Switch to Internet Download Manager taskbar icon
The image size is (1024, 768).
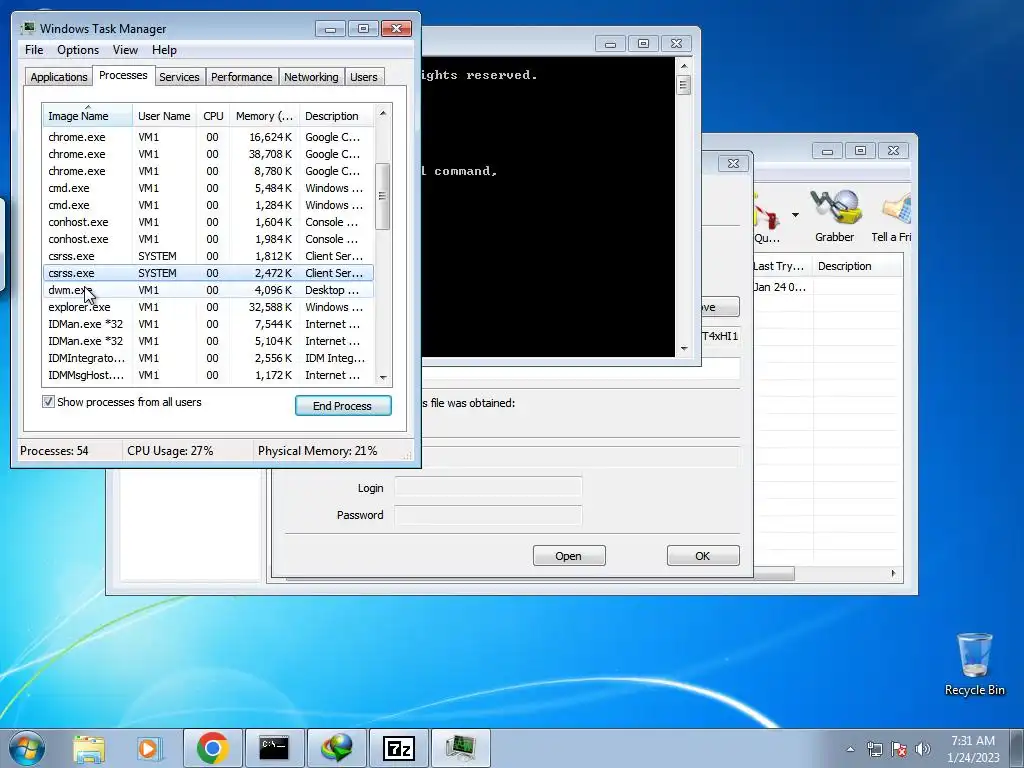[x=336, y=748]
